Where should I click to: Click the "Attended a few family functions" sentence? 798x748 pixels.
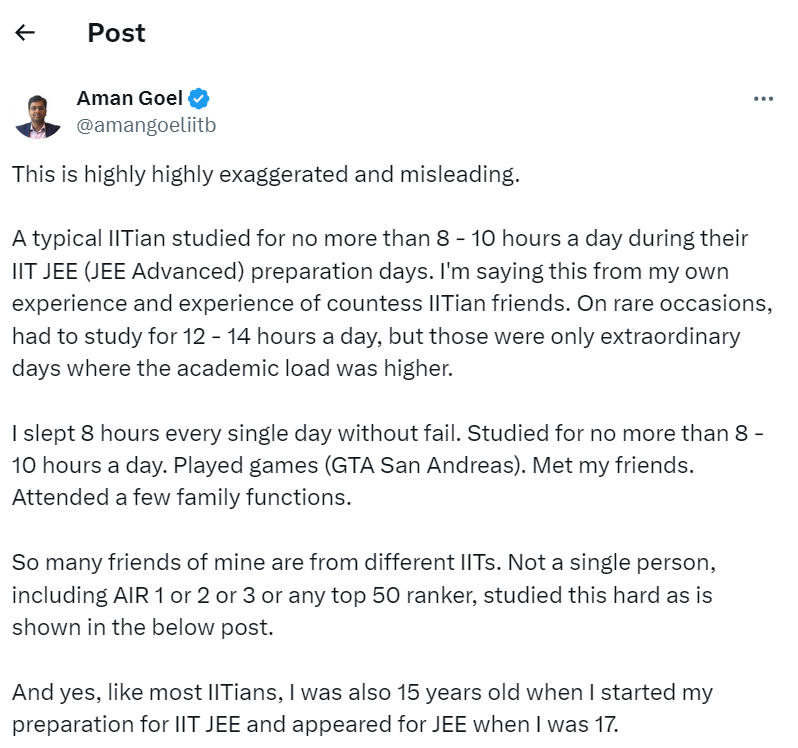(182, 496)
